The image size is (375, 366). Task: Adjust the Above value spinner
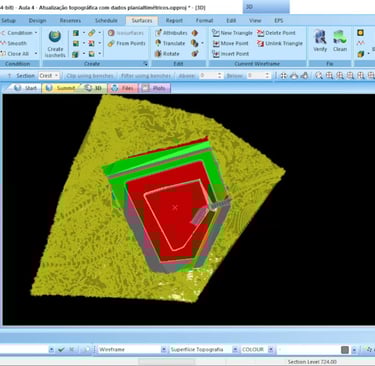click(219, 76)
